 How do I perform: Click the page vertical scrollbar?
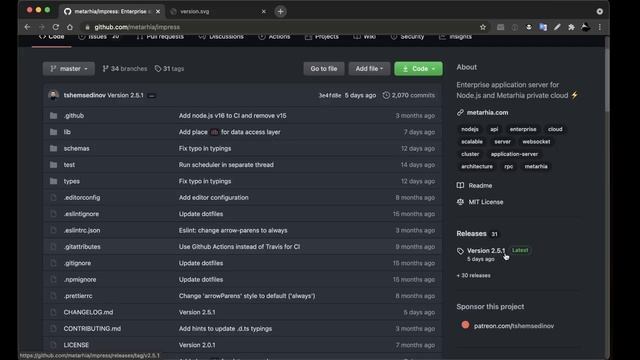click(x=607, y=73)
